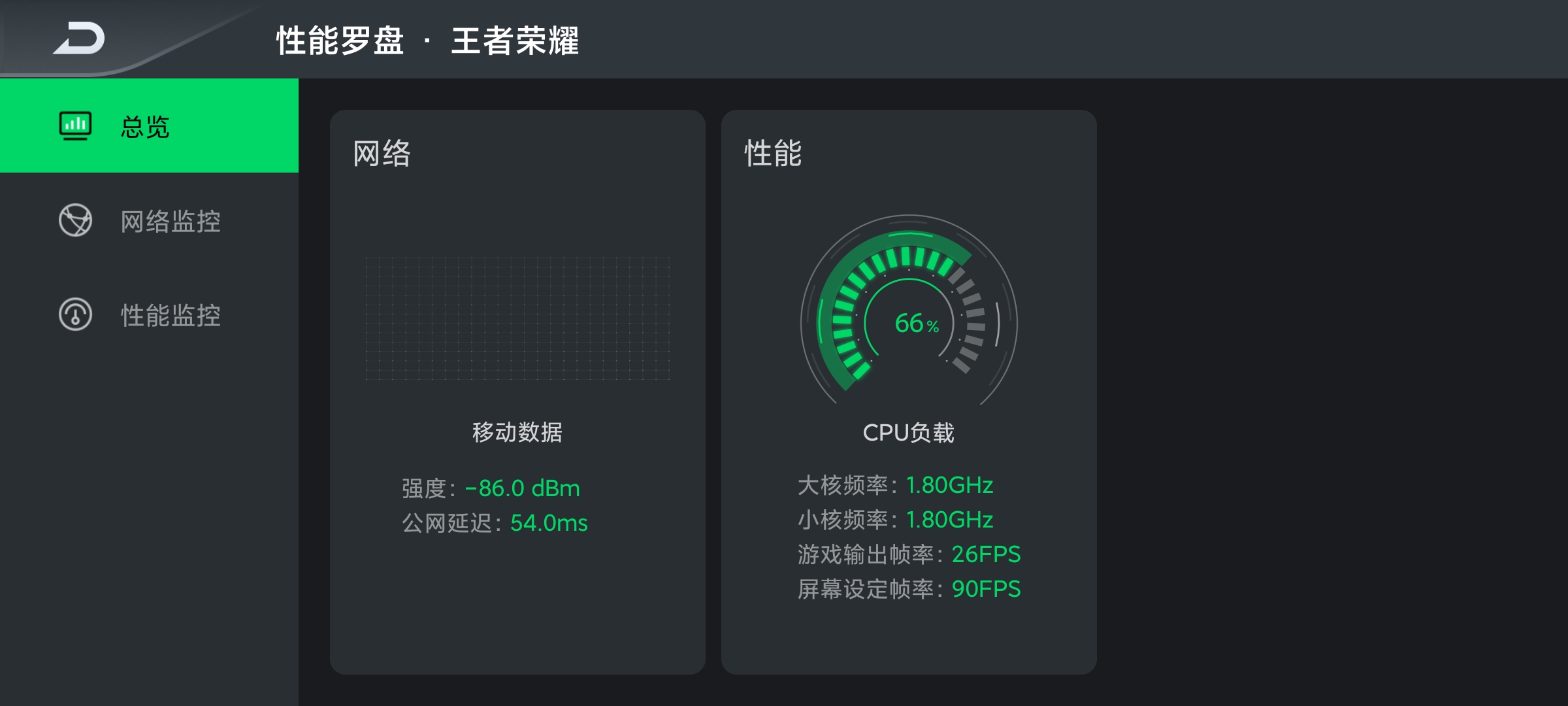Viewport: 1568px width, 706px height.
Task: Click the 总览 monitor chart icon
Action: tap(75, 126)
